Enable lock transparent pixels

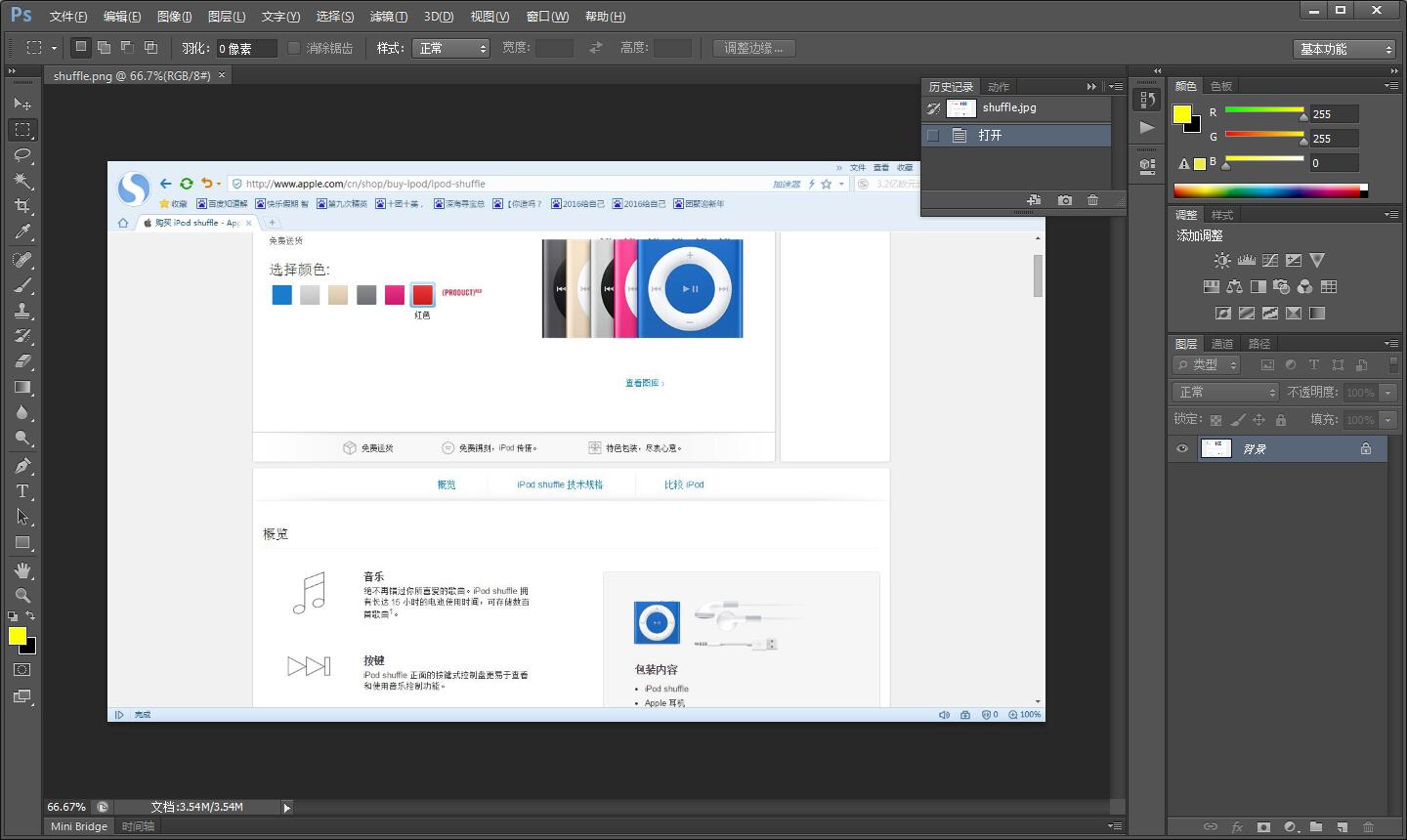point(1215,420)
